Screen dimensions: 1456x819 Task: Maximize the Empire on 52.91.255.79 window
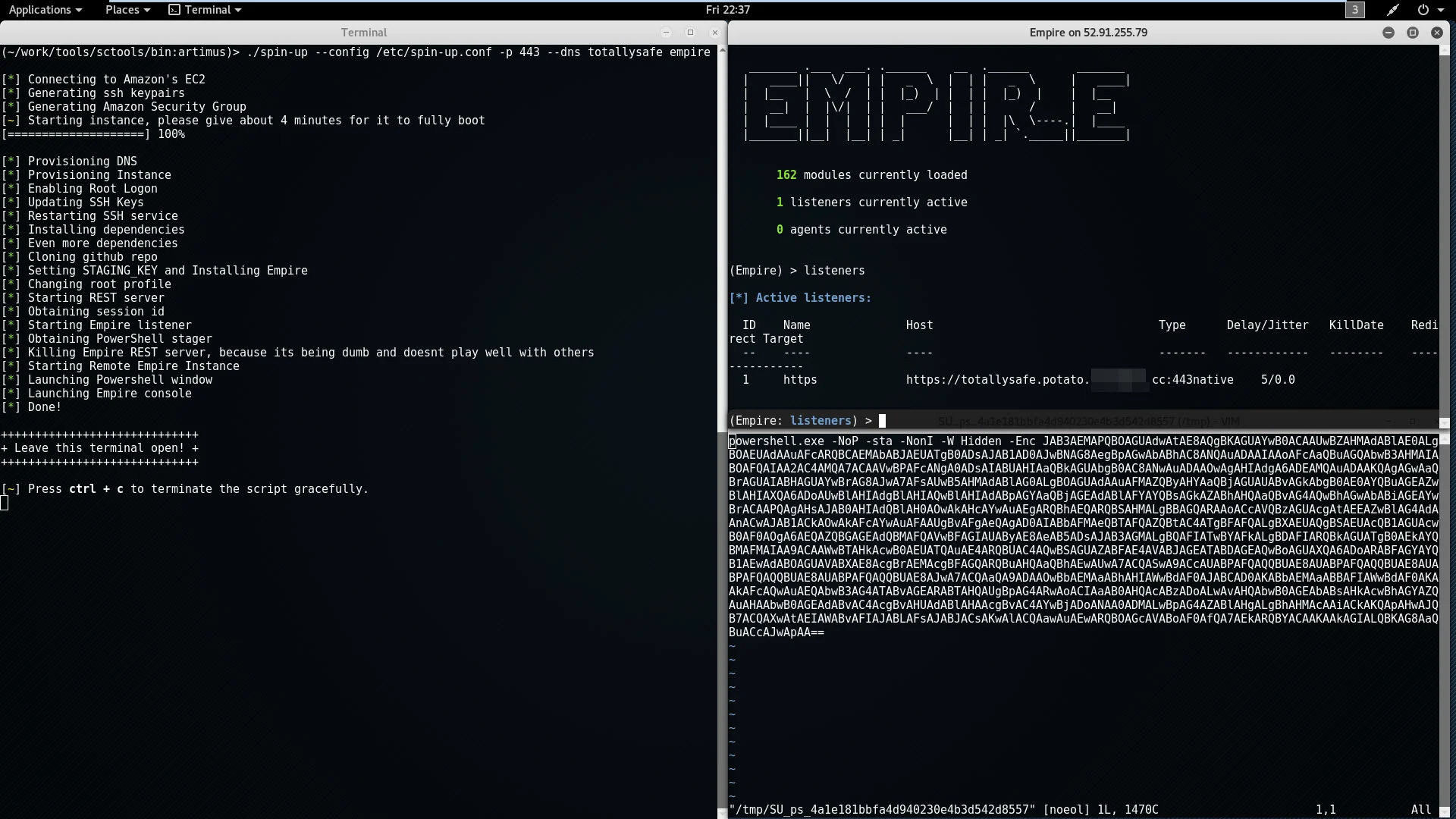(x=1413, y=33)
